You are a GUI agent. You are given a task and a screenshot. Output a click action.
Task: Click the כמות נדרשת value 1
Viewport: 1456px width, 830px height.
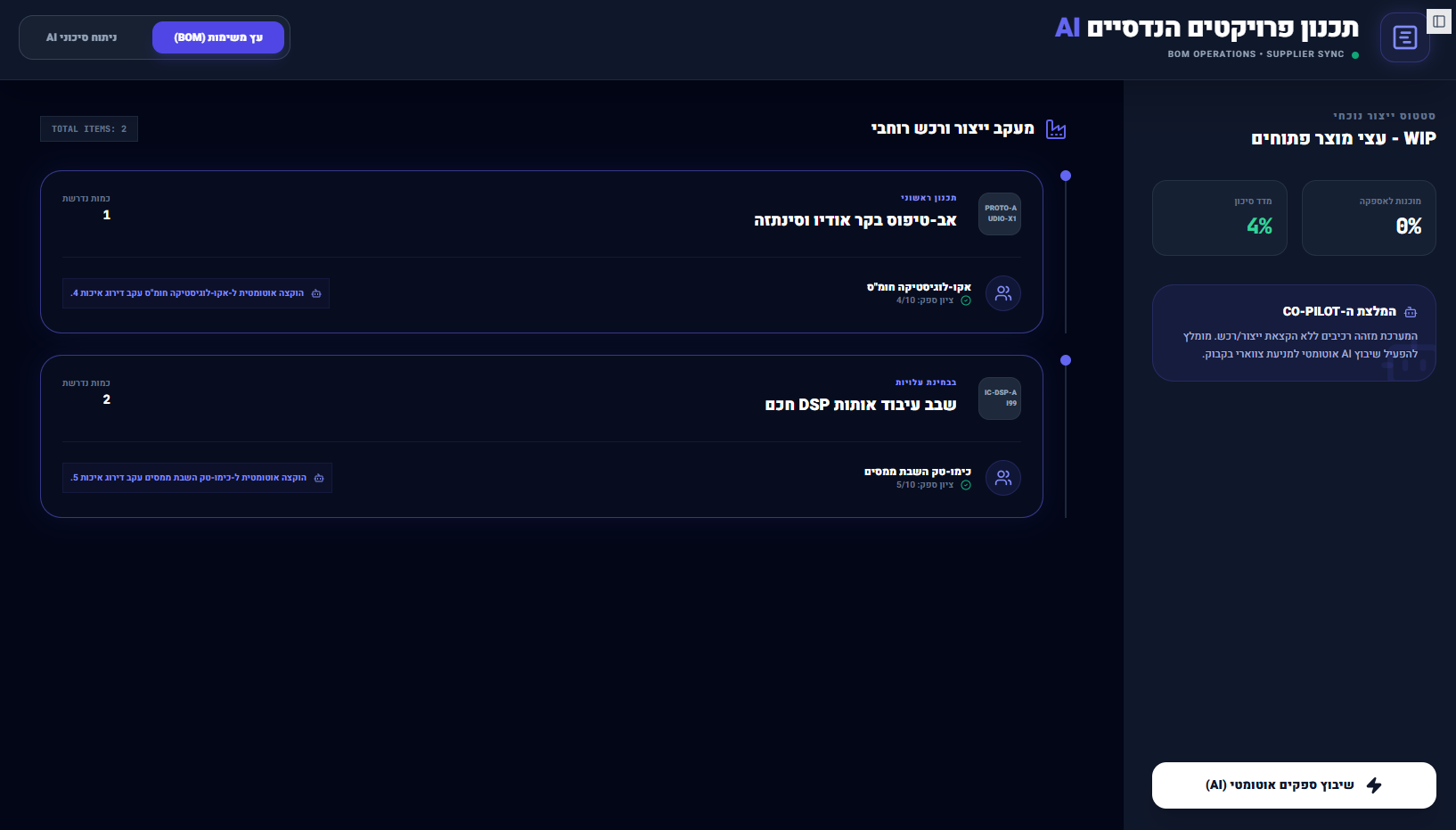[107, 215]
